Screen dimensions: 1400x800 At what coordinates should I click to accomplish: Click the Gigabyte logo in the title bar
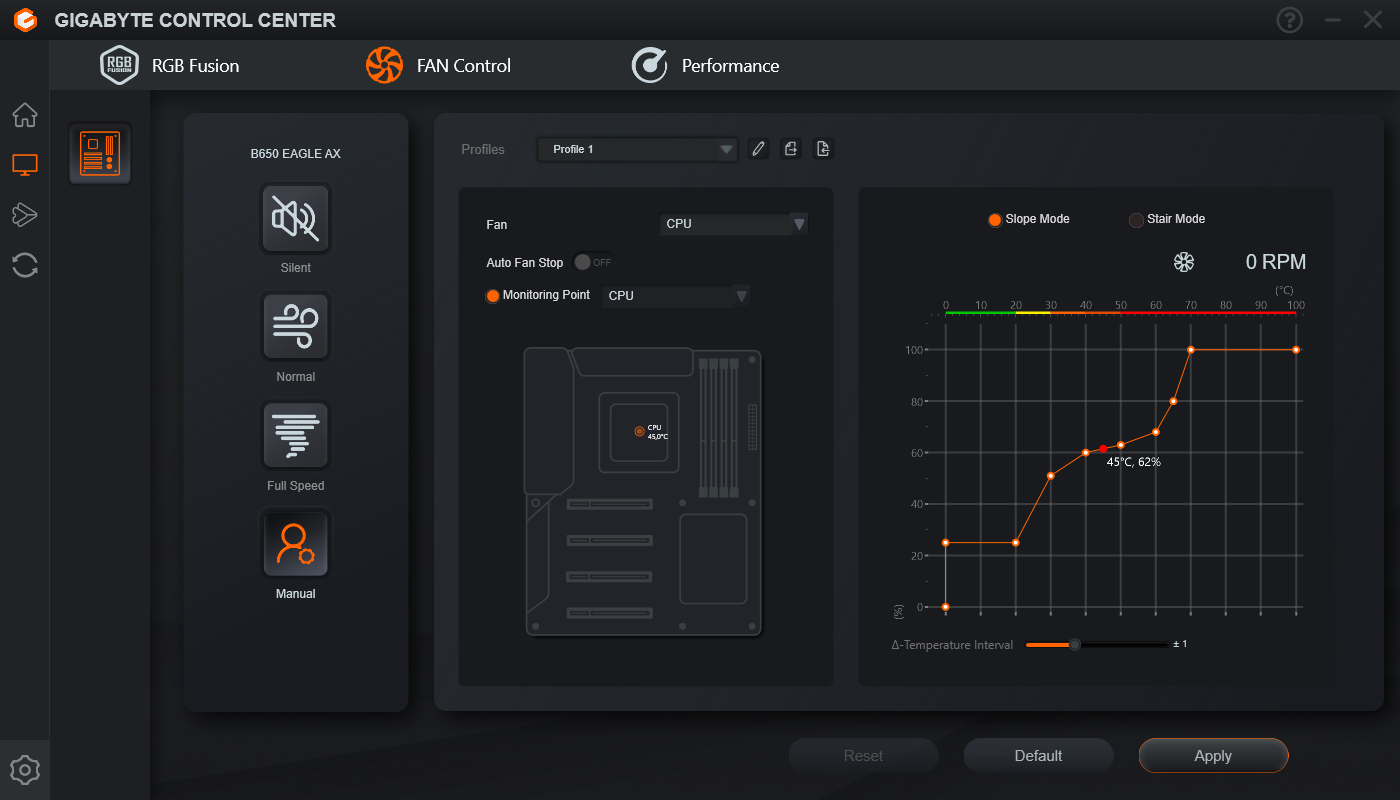pos(25,20)
